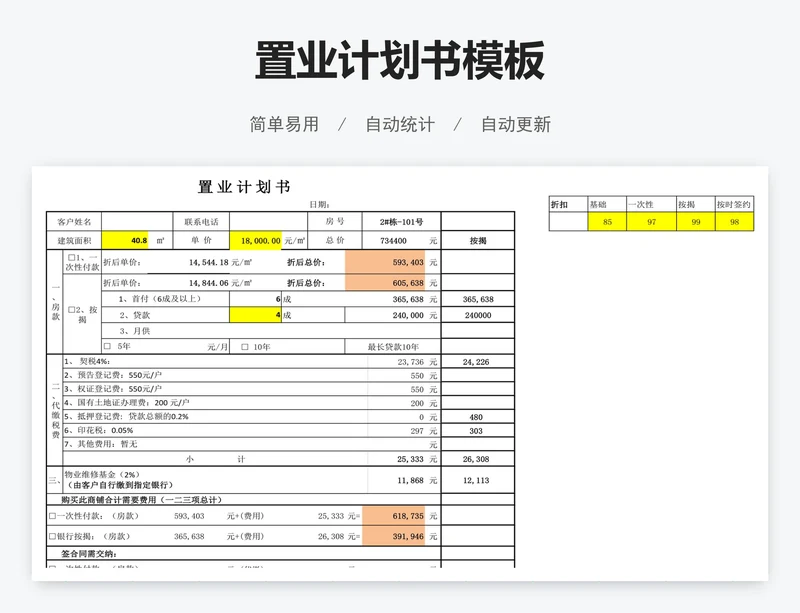This screenshot has width=800, height=613.
Task: Select the yellow 40.8 building area cell
Action: point(126,241)
